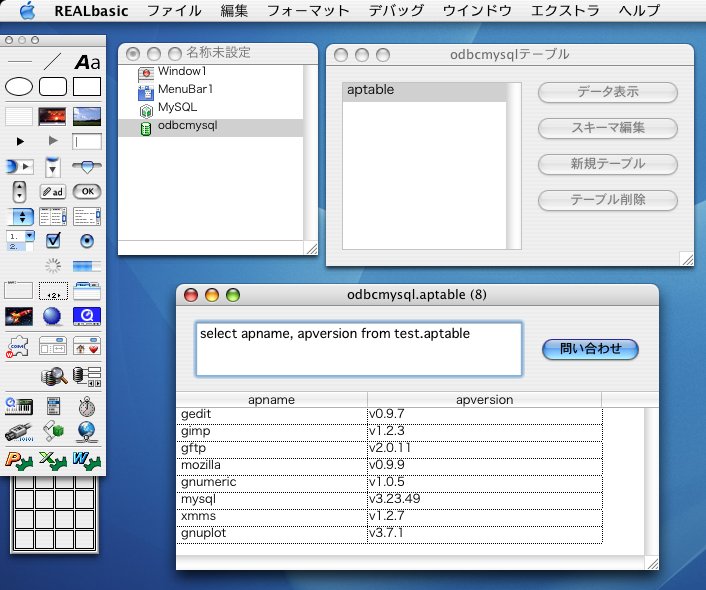The image size is (706, 590).
Task: Pick the disclosure triangle control tool
Action: (19, 141)
